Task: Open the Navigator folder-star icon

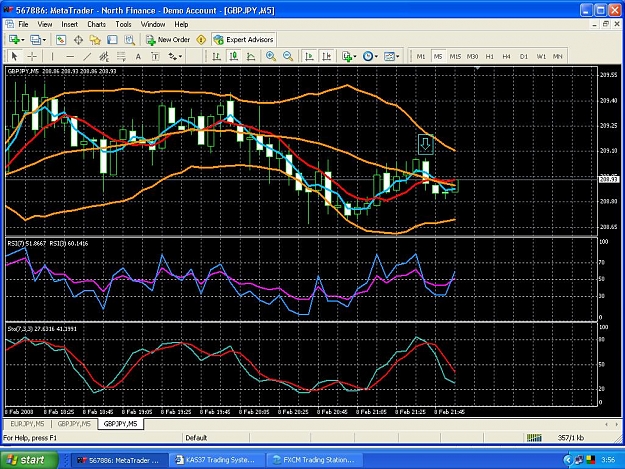Action: click(x=95, y=39)
